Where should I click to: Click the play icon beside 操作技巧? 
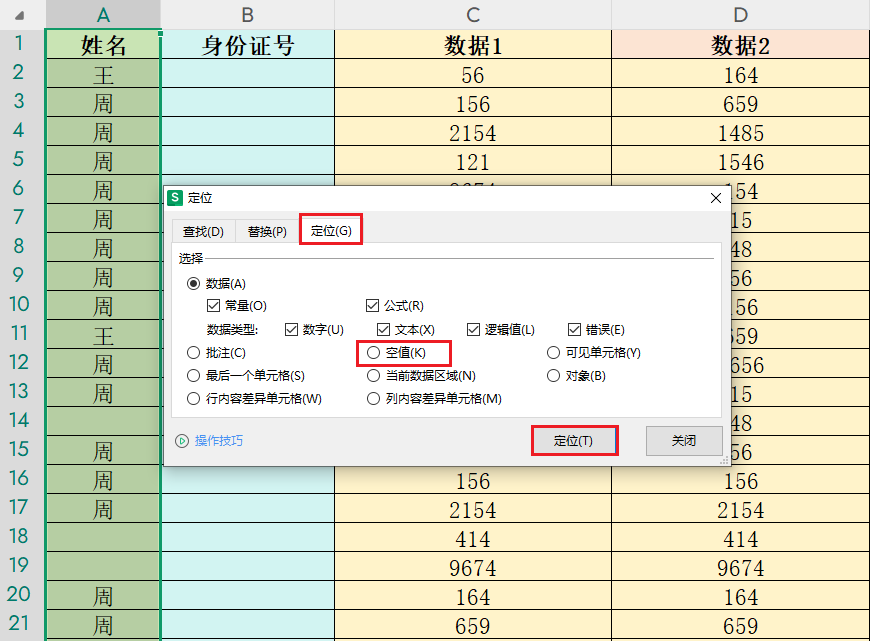coord(183,439)
